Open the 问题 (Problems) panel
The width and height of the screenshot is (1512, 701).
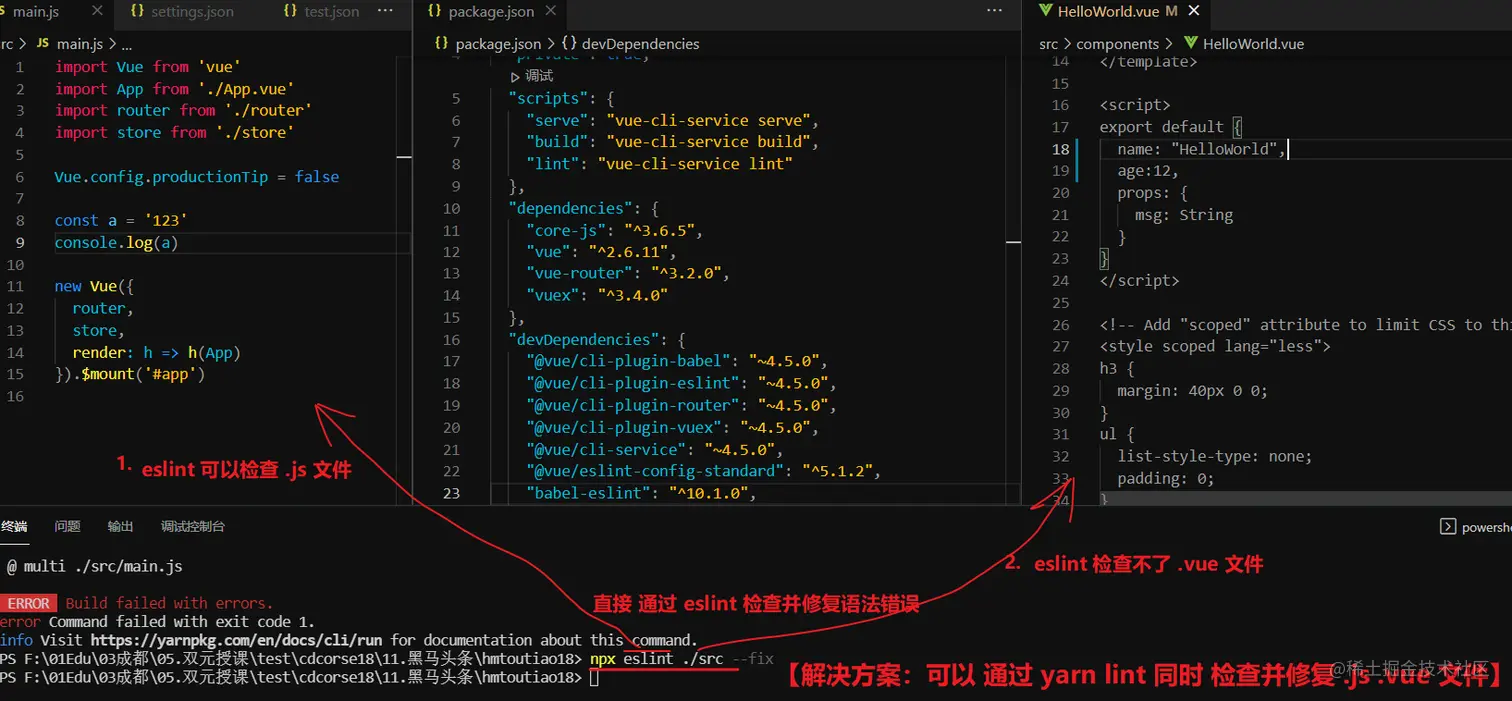66,526
